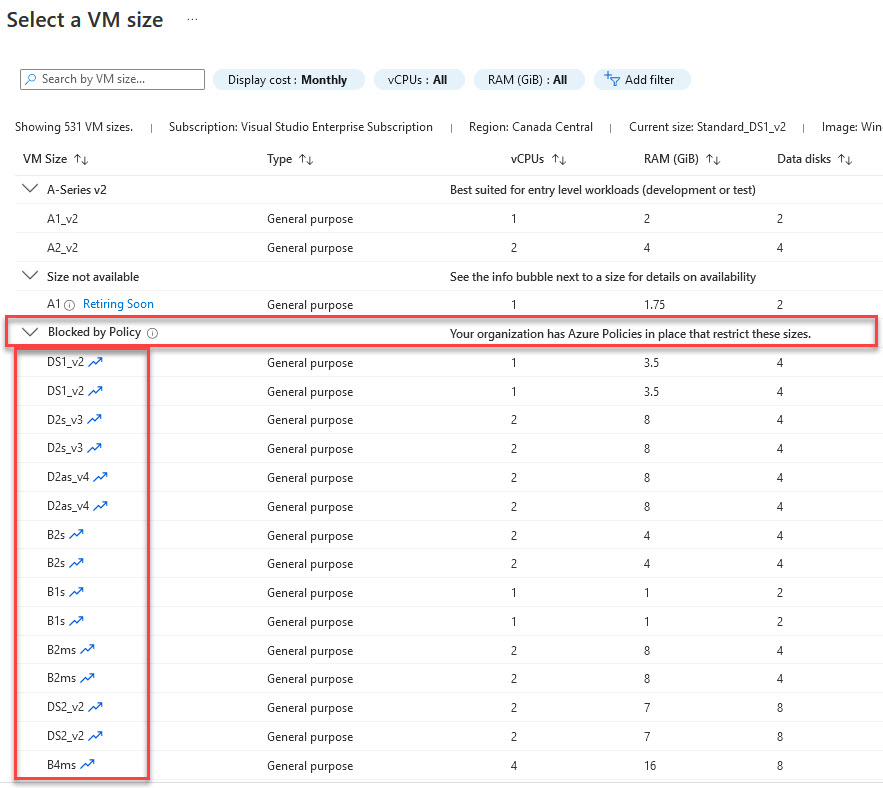Screen dimensions: 883x788
Task: Collapse the Blocked by Policy group
Action: pos(29,333)
